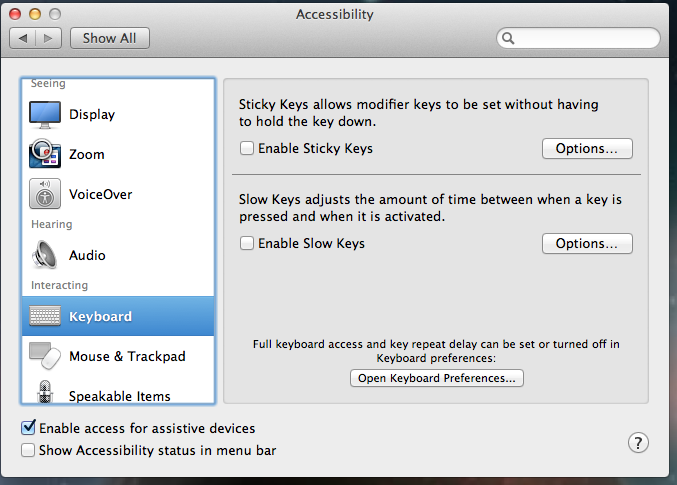
Task: Select the VoiceOver icon
Action: click(x=45, y=194)
